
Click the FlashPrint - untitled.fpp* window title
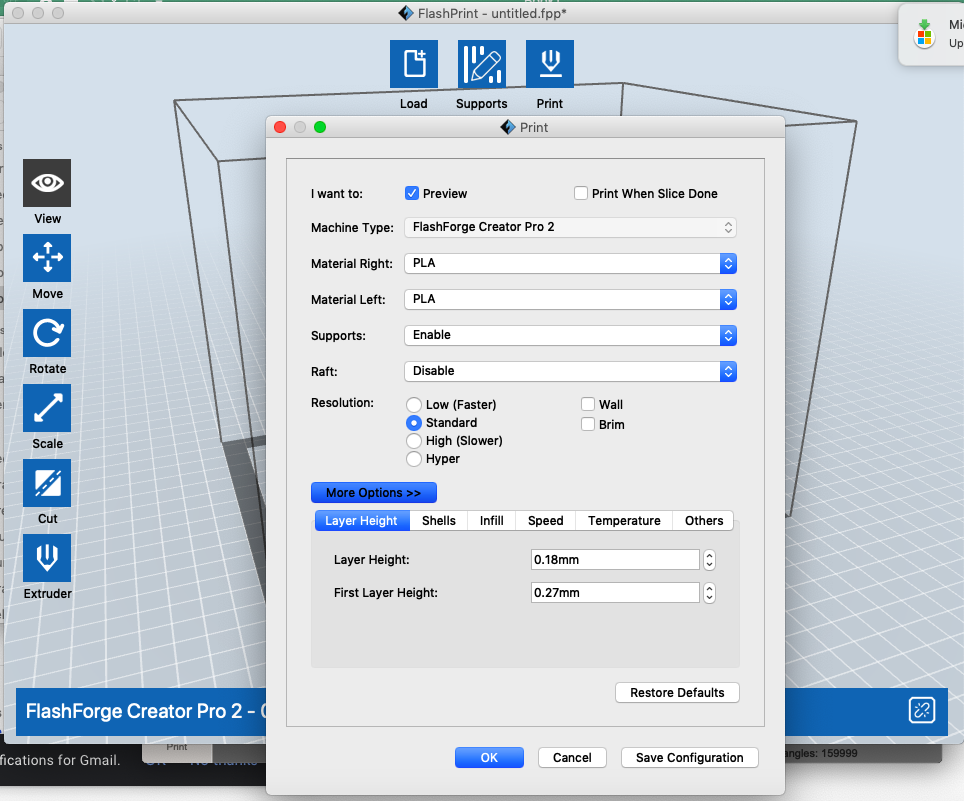(492, 13)
